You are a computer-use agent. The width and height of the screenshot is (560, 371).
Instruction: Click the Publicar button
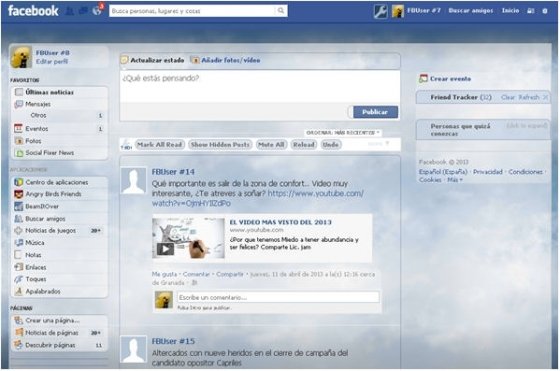coord(375,112)
